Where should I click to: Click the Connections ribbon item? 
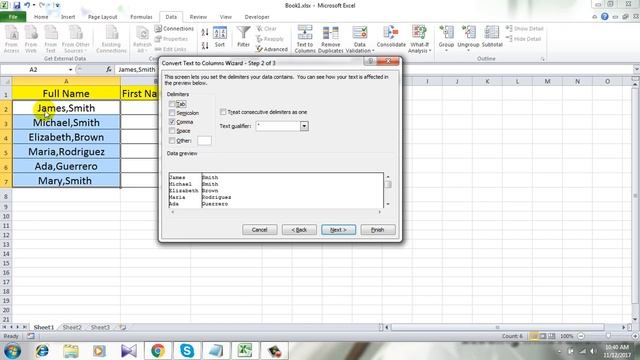(x=174, y=29)
